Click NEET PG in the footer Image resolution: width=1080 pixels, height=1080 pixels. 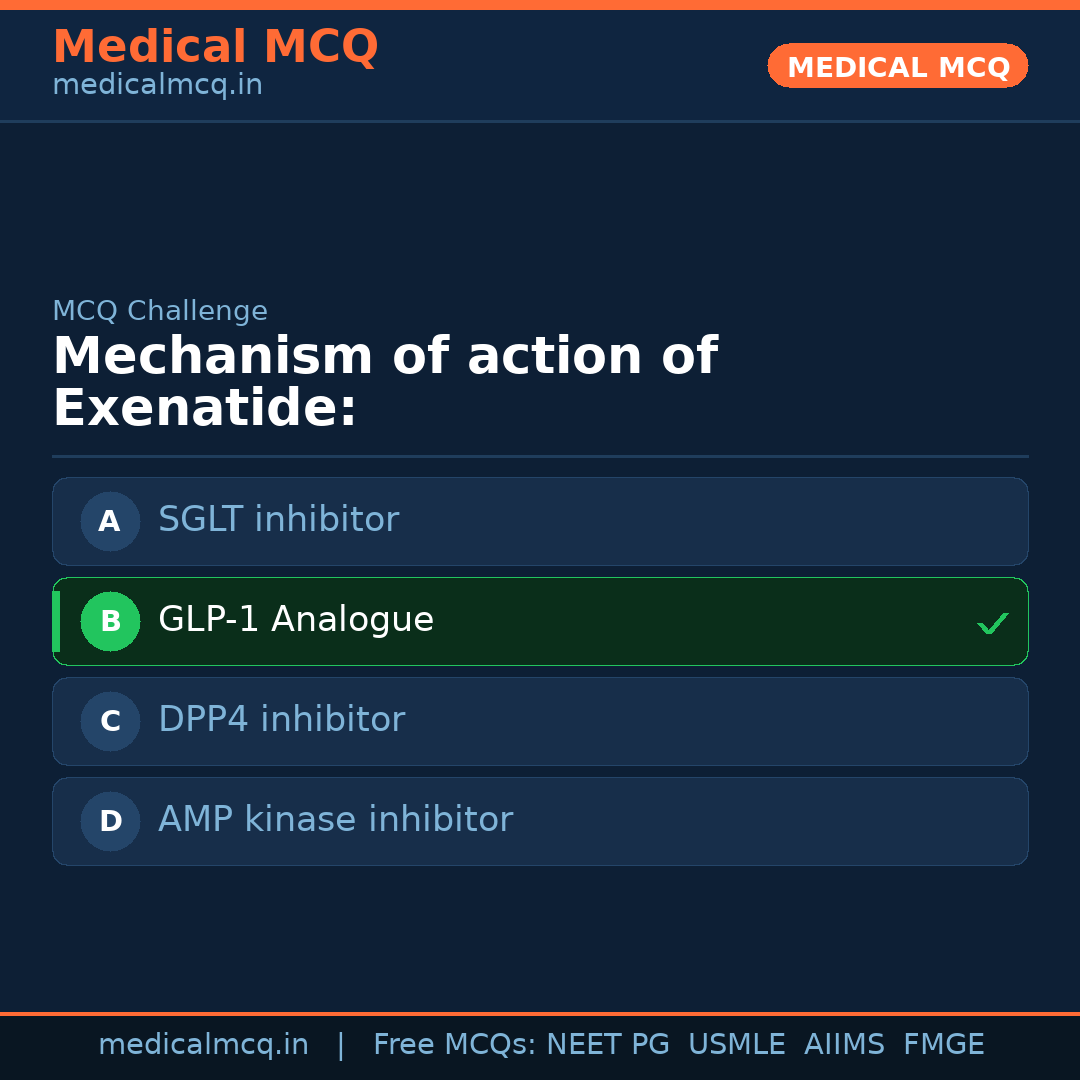pos(608,1045)
